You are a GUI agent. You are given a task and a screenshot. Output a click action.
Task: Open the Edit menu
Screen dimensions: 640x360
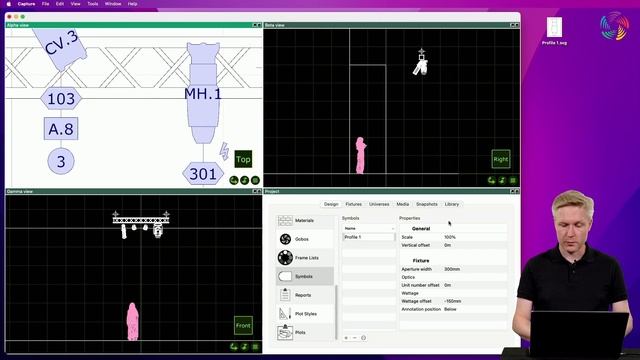tap(60, 4)
